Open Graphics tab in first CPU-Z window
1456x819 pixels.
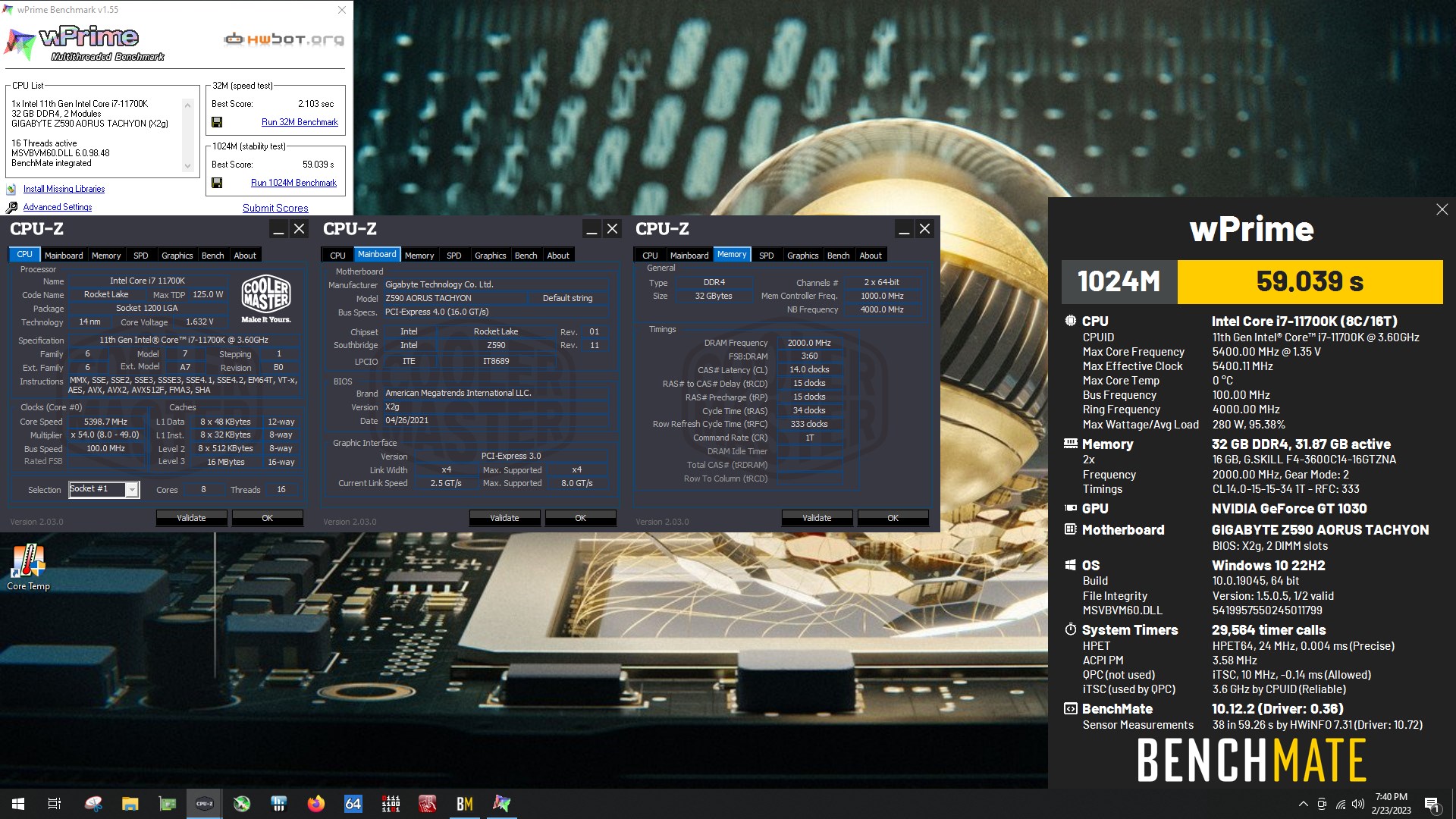pos(177,256)
